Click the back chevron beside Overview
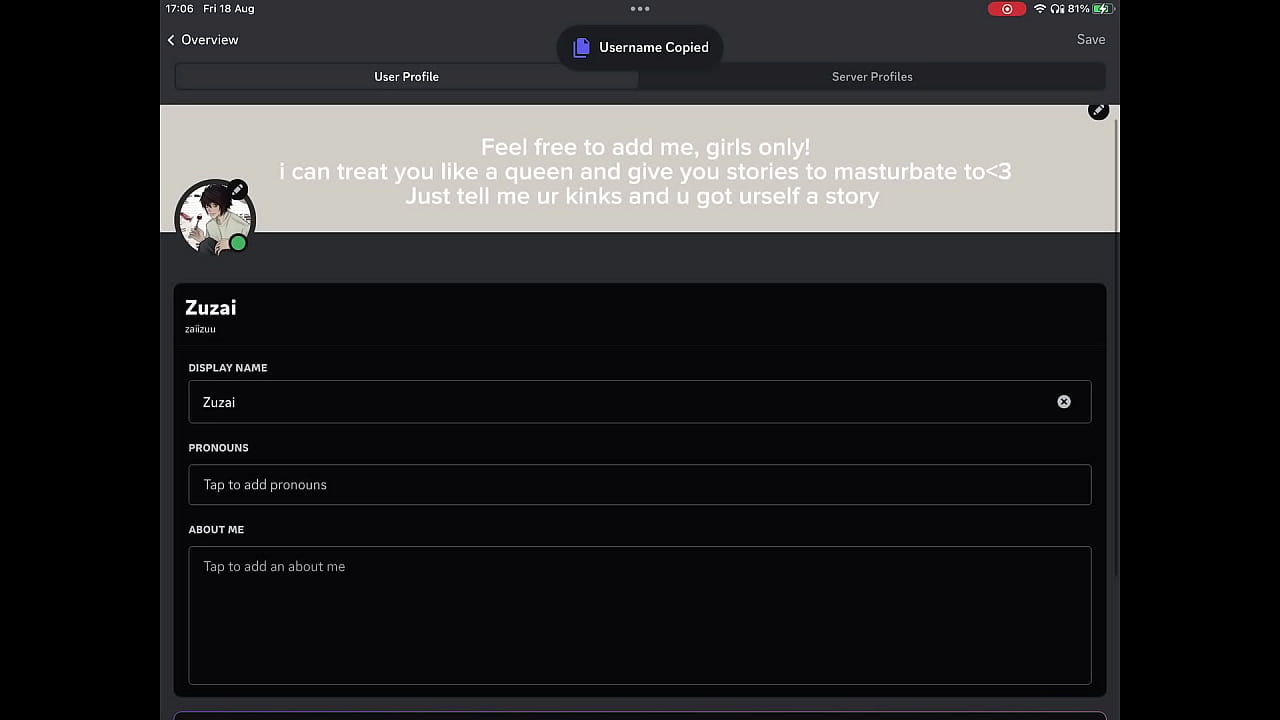 click(171, 40)
